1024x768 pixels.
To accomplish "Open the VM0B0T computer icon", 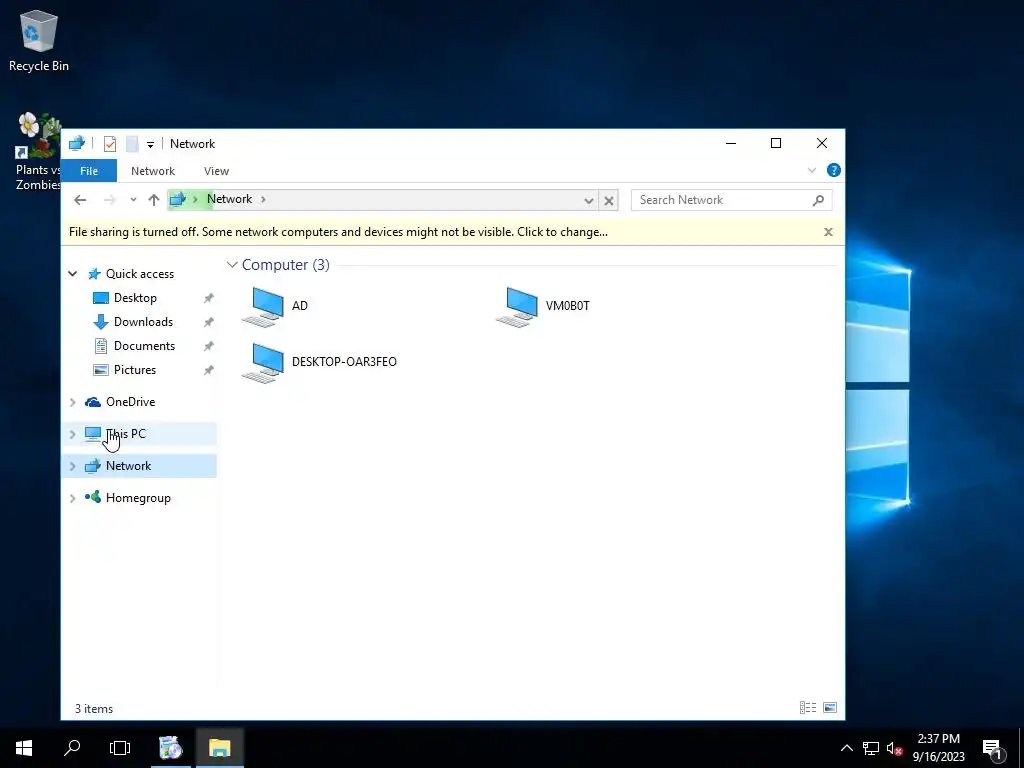I will [517, 306].
